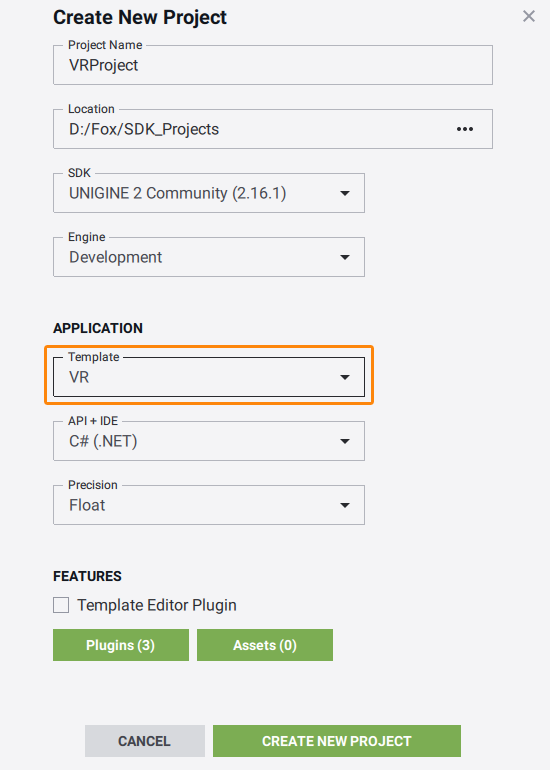This screenshot has width=550, height=770.
Task: Expand the Development engine combo box
Action: coord(209,257)
